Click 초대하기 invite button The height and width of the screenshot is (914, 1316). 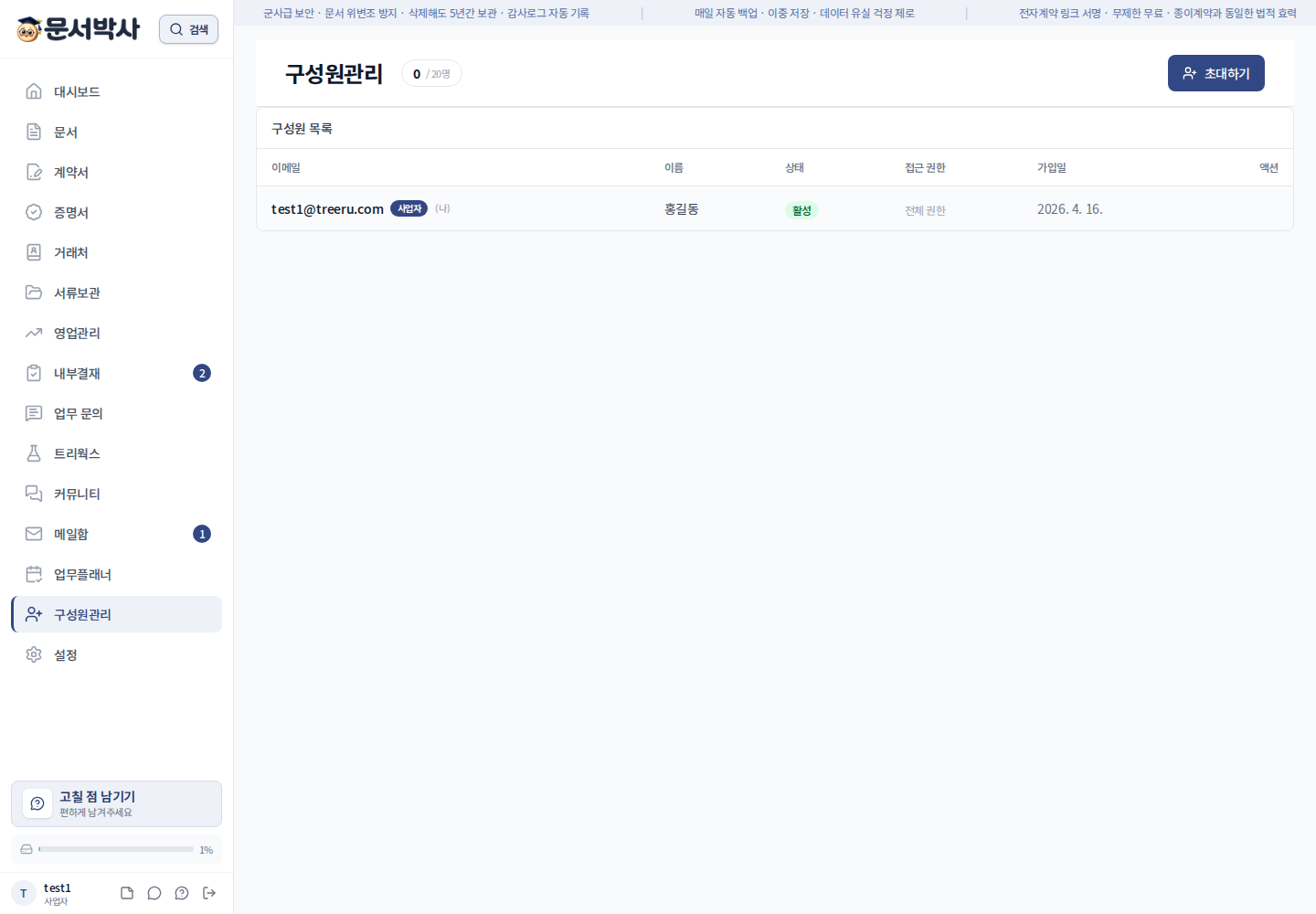tap(1215, 73)
